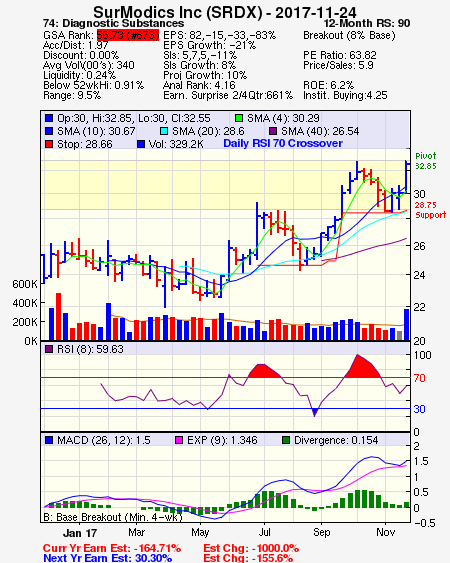Click the Anal Rank: 4.16 text
Viewport: 450px width, 563px height.
point(199,85)
